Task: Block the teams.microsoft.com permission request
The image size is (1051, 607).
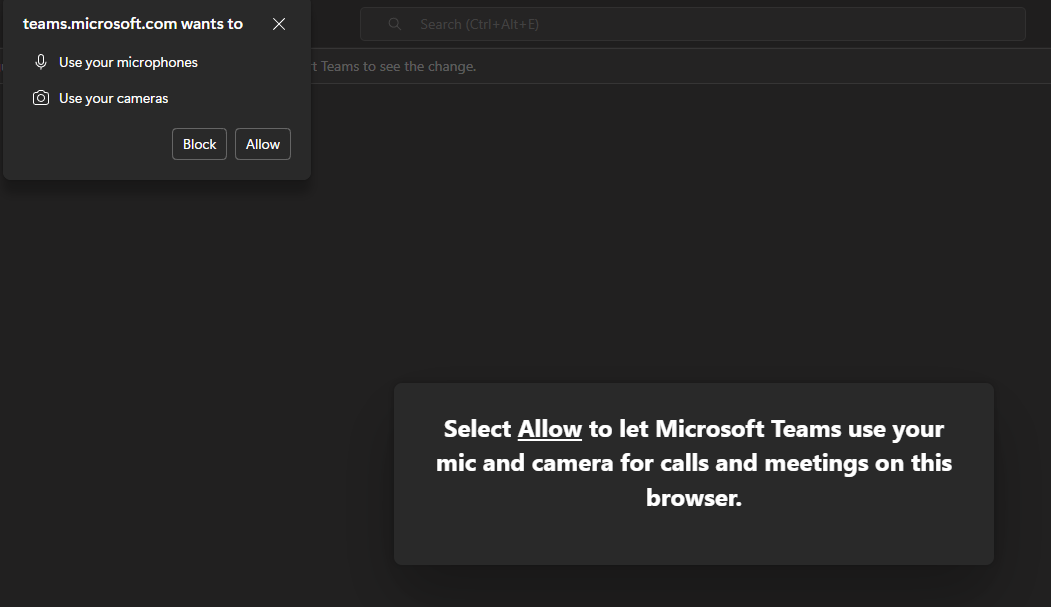Action: (x=199, y=144)
